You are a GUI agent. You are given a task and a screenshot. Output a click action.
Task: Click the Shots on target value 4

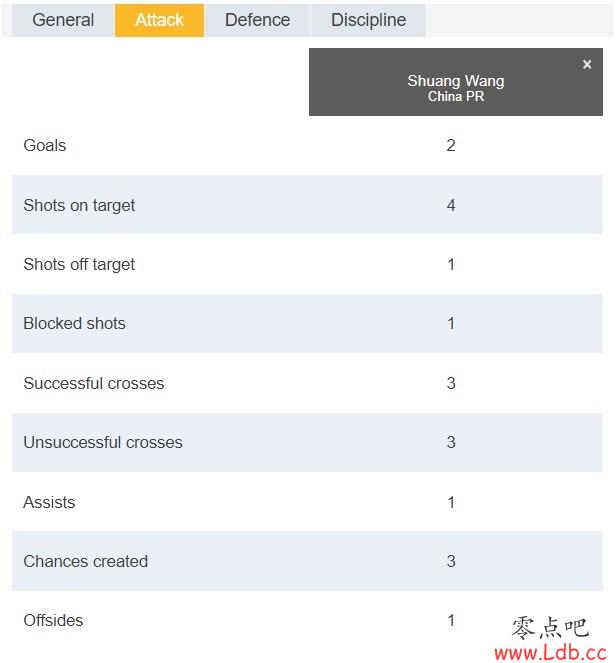coord(451,205)
